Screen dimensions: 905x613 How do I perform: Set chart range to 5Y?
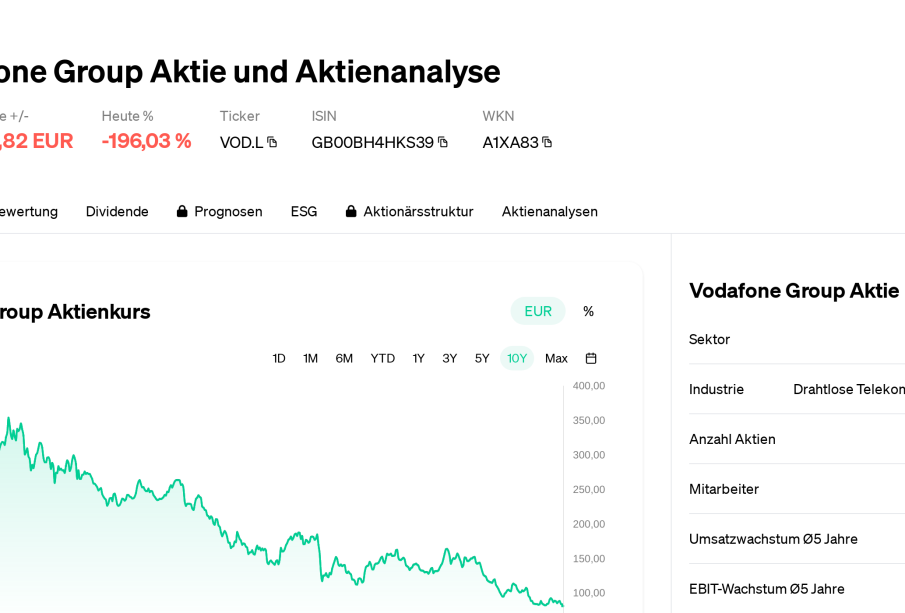(x=482, y=358)
